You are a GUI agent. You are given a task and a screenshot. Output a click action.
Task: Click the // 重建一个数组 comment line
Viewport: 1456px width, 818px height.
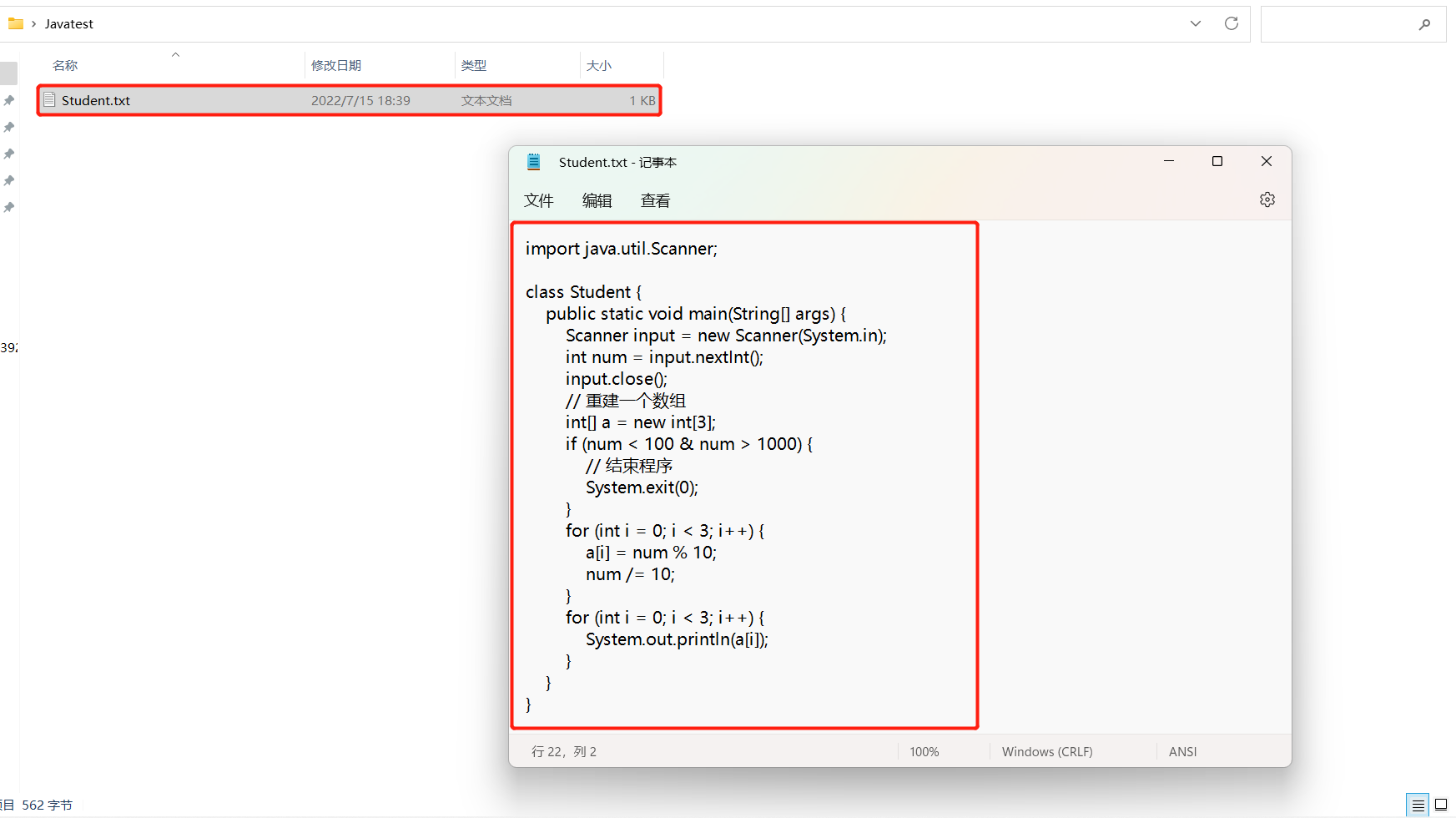coord(626,401)
